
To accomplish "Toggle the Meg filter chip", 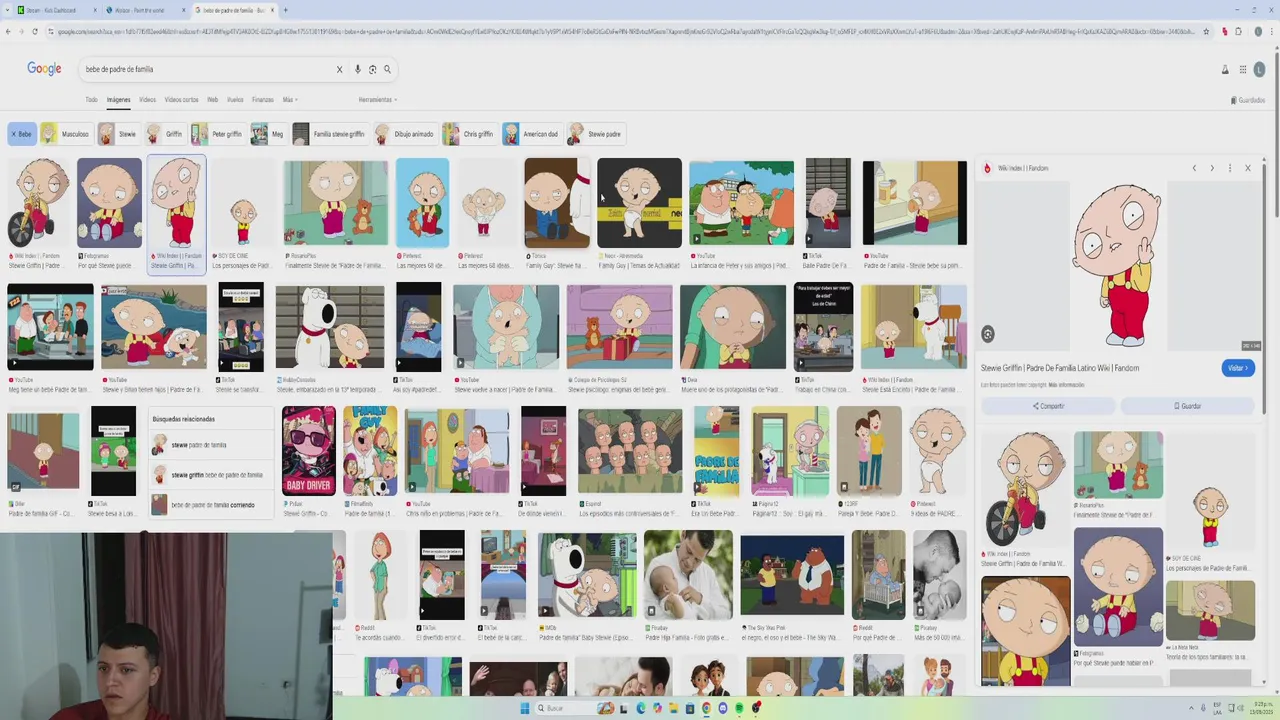I will tap(268, 134).
